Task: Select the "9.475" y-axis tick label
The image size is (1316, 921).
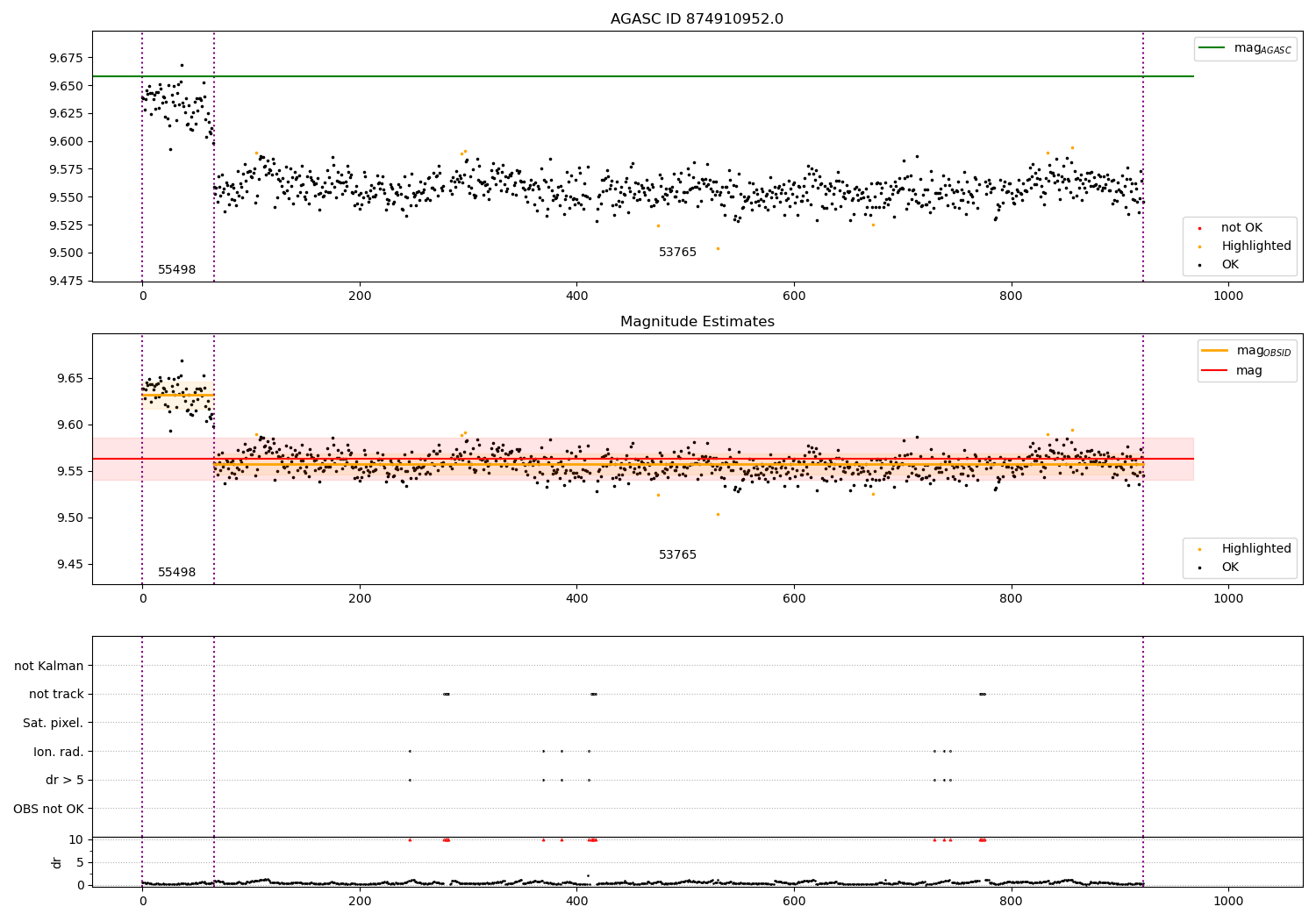Action: (66, 281)
